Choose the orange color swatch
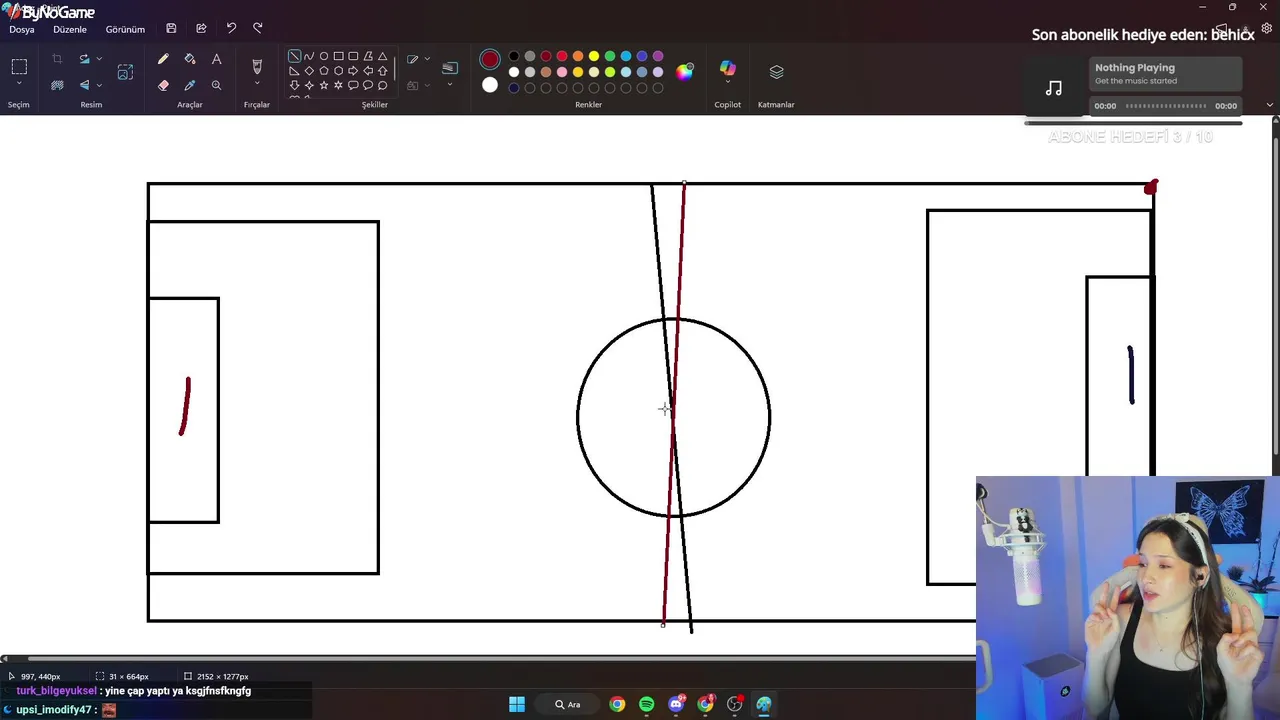This screenshot has width=1280, height=720. click(578, 56)
